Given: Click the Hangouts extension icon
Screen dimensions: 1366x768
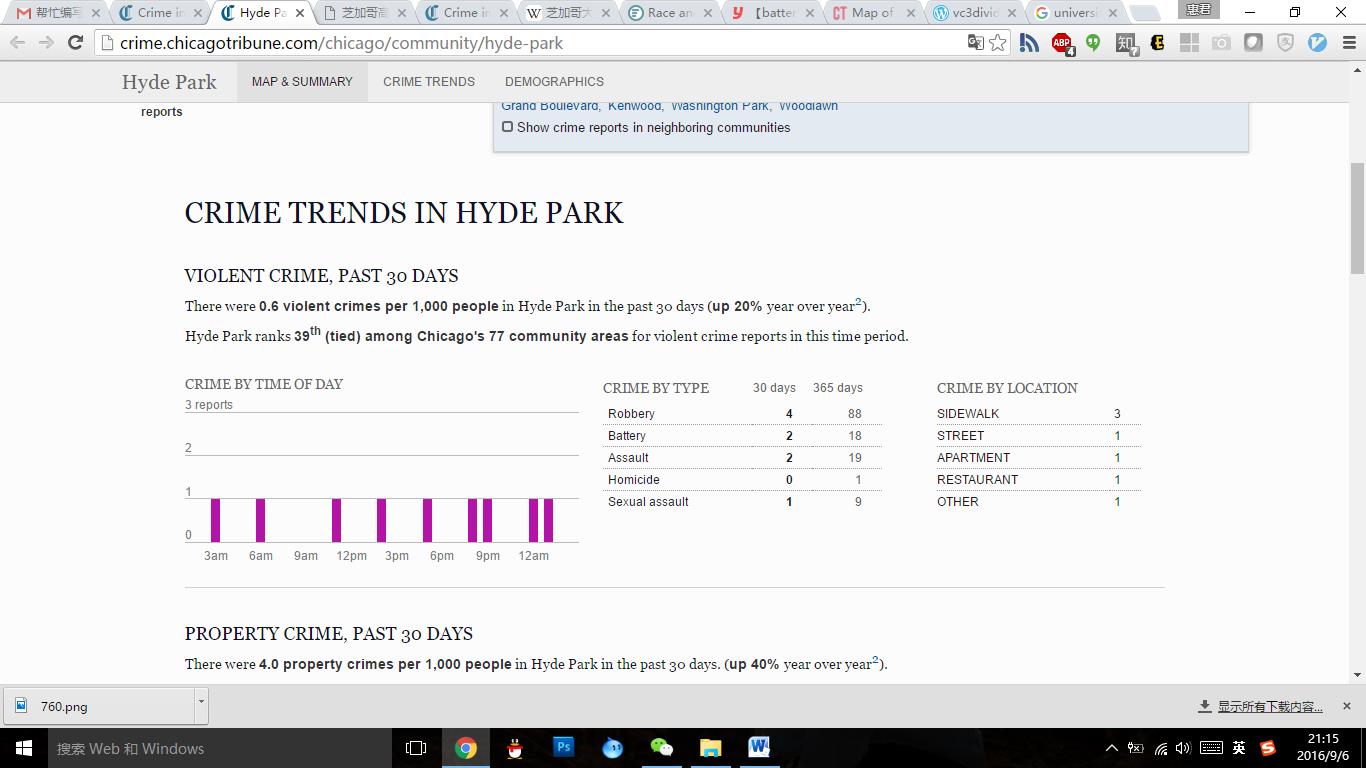Looking at the screenshot, I should (x=1093, y=43).
